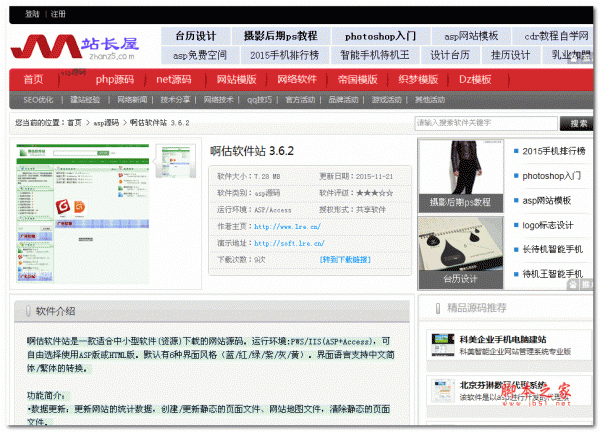The height and width of the screenshot is (432, 600).
Task: Click the software rating stars
Action: pyautogui.click(x=375, y=193)
